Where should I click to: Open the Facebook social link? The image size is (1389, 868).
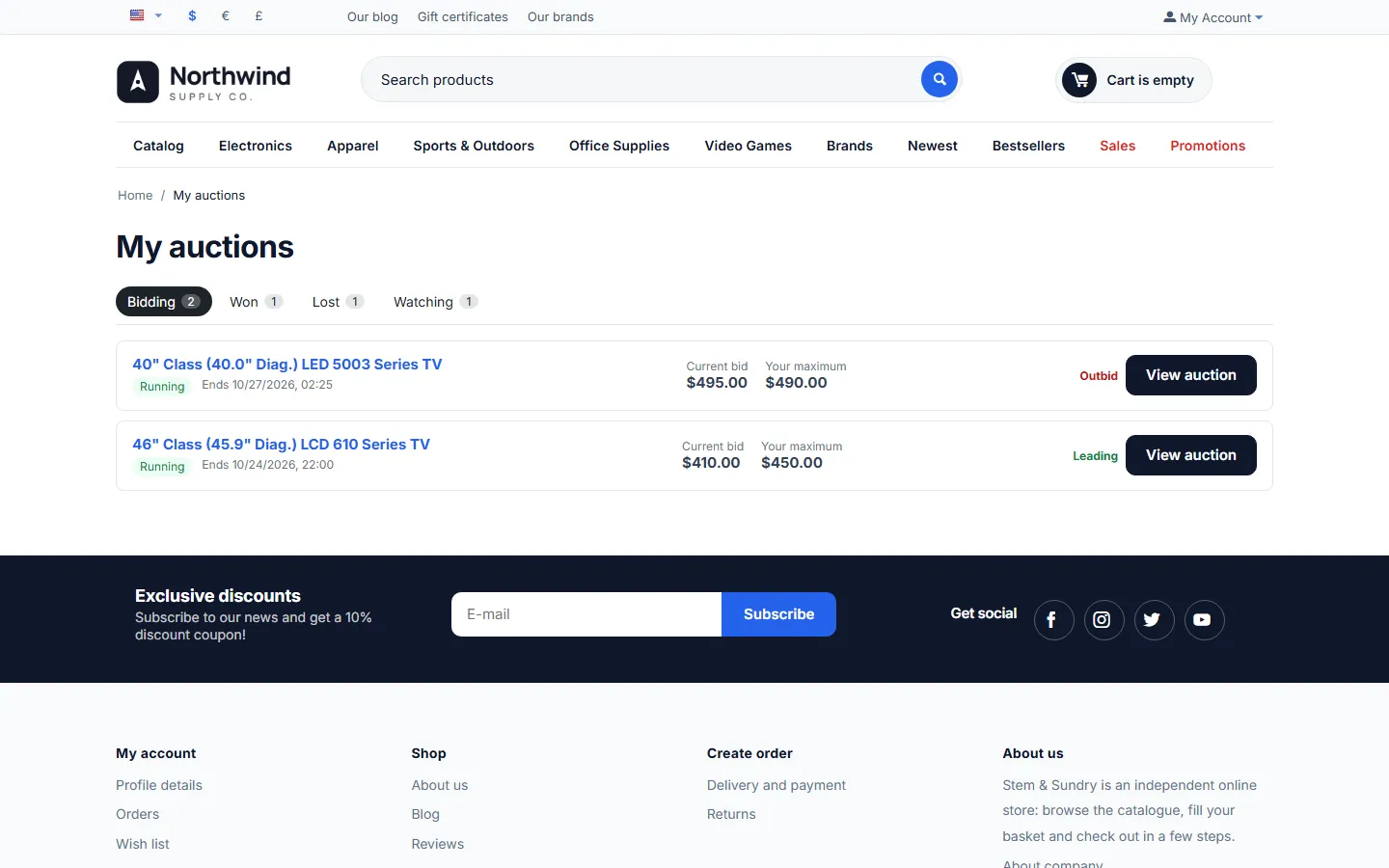(1053, 620)
